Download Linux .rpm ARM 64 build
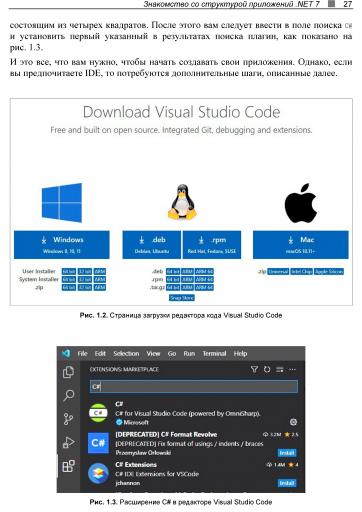Viewport: 362px width, 512px height. pos(204,279)
